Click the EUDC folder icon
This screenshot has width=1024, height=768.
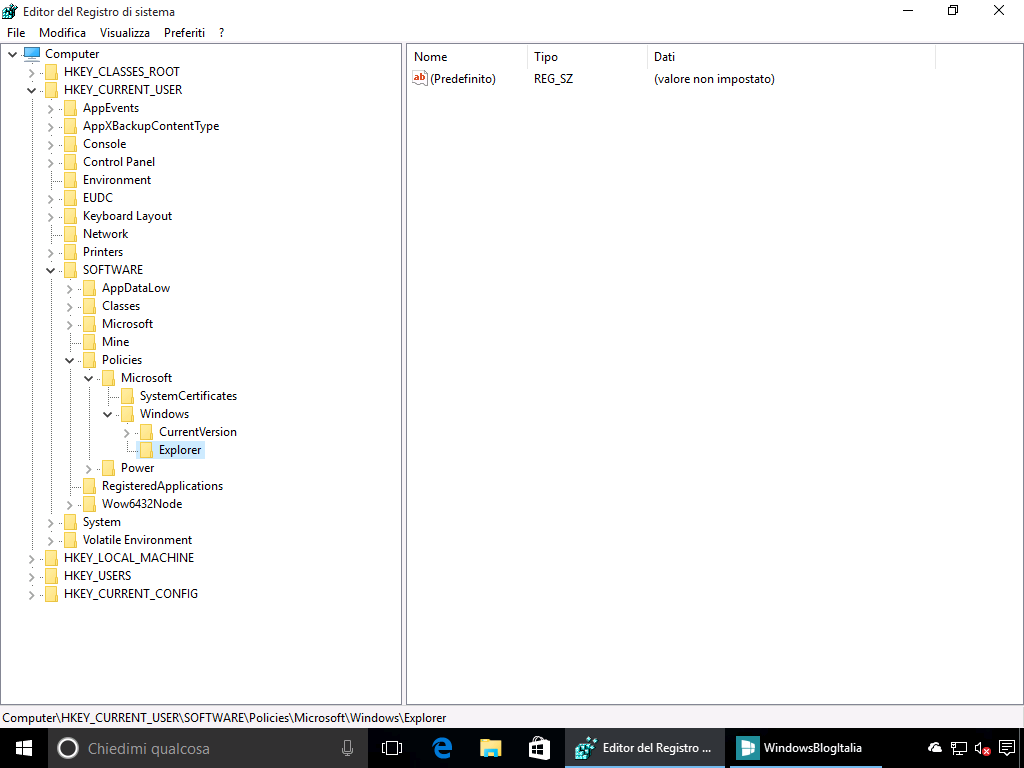pos(70,198)
